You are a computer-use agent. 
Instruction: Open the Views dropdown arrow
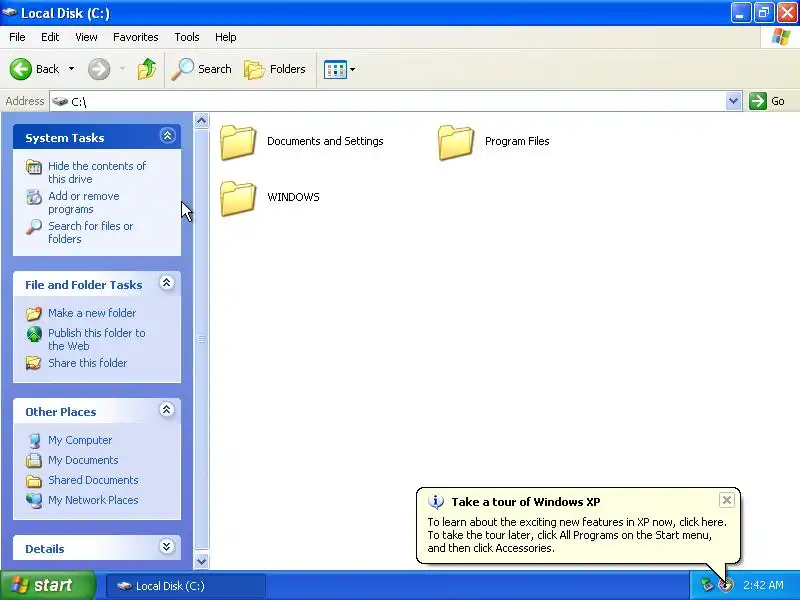click(x=353, y=69)
